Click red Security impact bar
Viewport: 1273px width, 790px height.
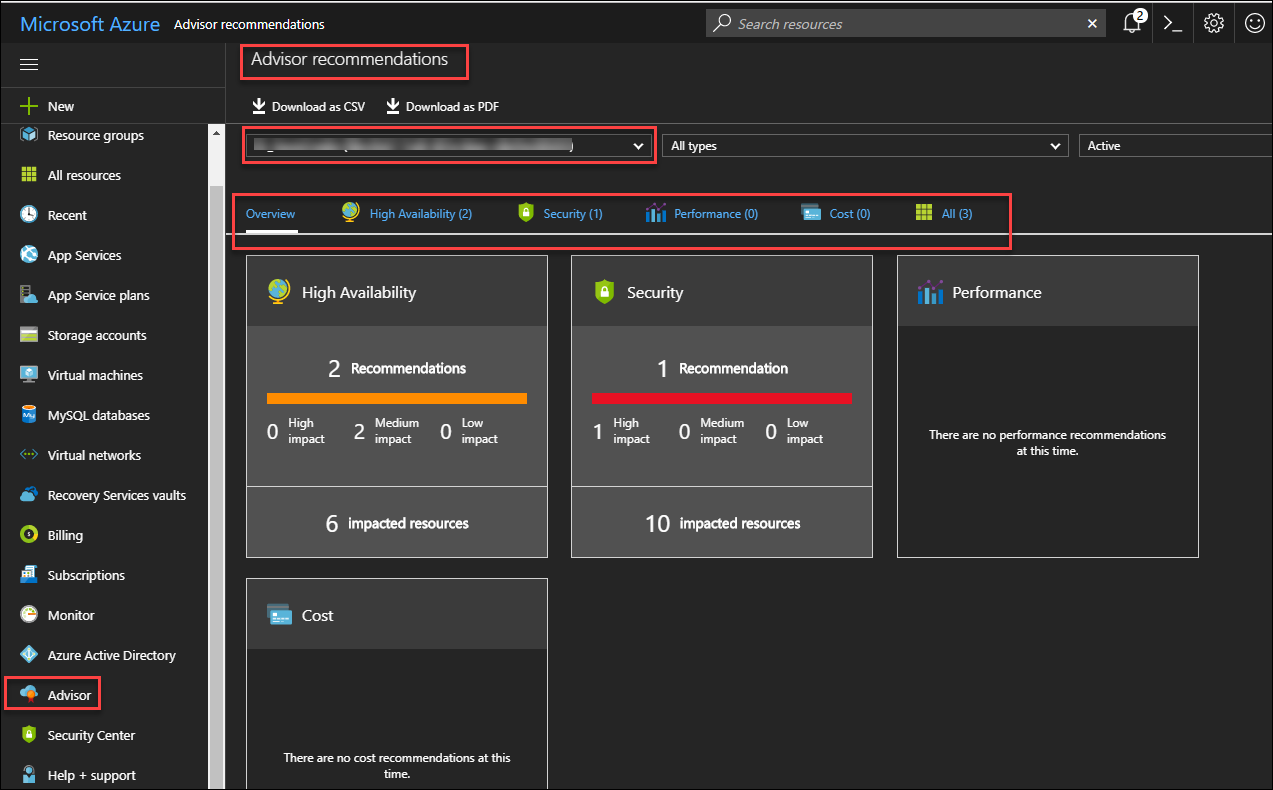(x=722, y=398)
